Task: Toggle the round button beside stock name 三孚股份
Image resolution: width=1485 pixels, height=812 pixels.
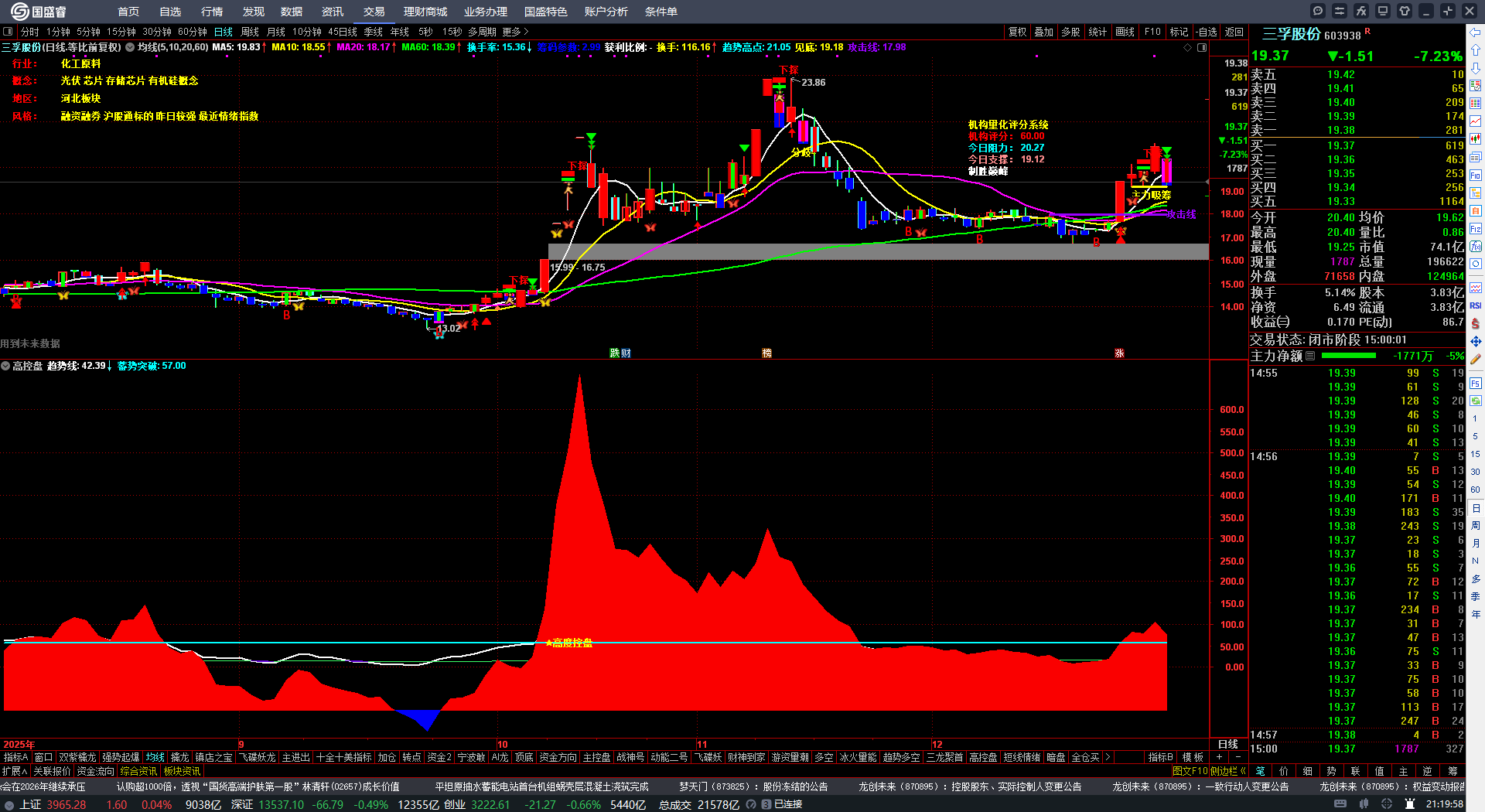Action: click(130, 47)
